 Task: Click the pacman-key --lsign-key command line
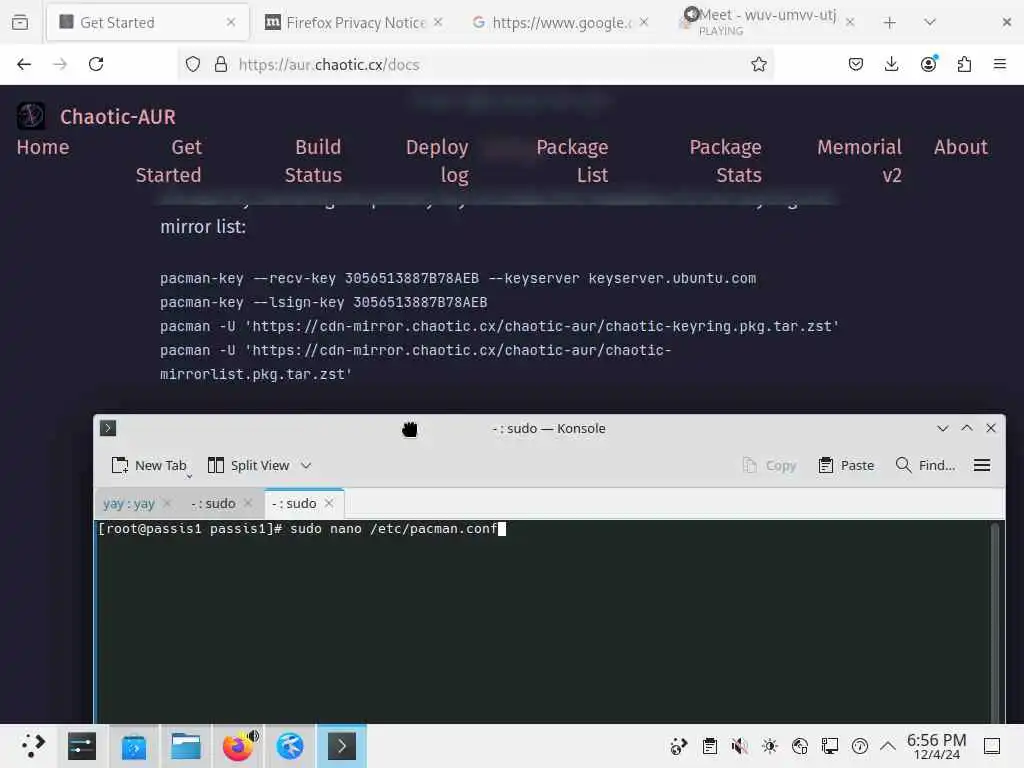click(323, 303)
